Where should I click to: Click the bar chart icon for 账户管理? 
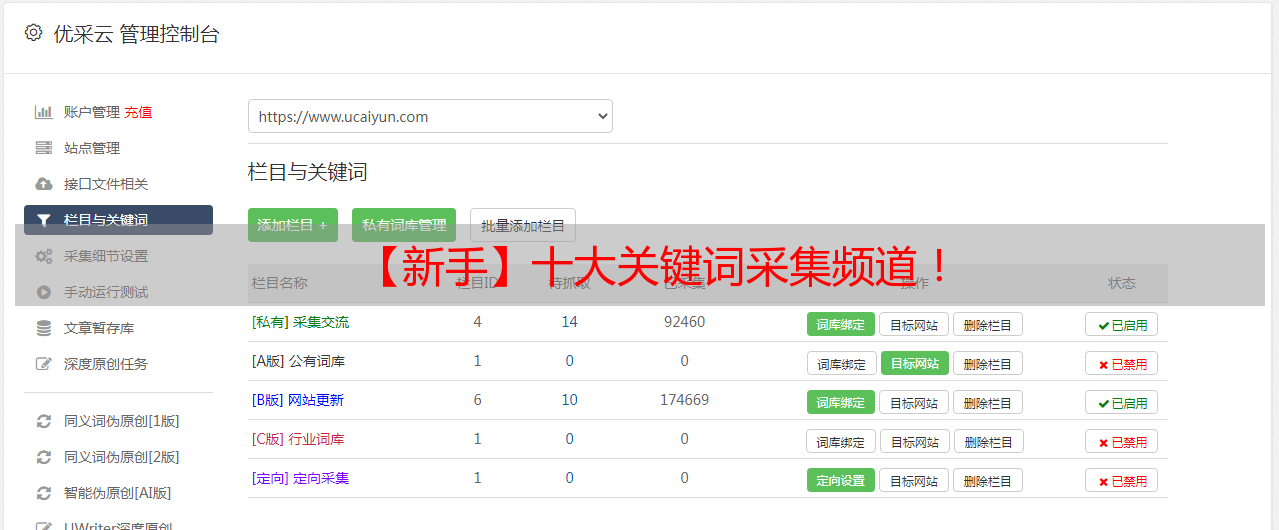click(43, 112)
